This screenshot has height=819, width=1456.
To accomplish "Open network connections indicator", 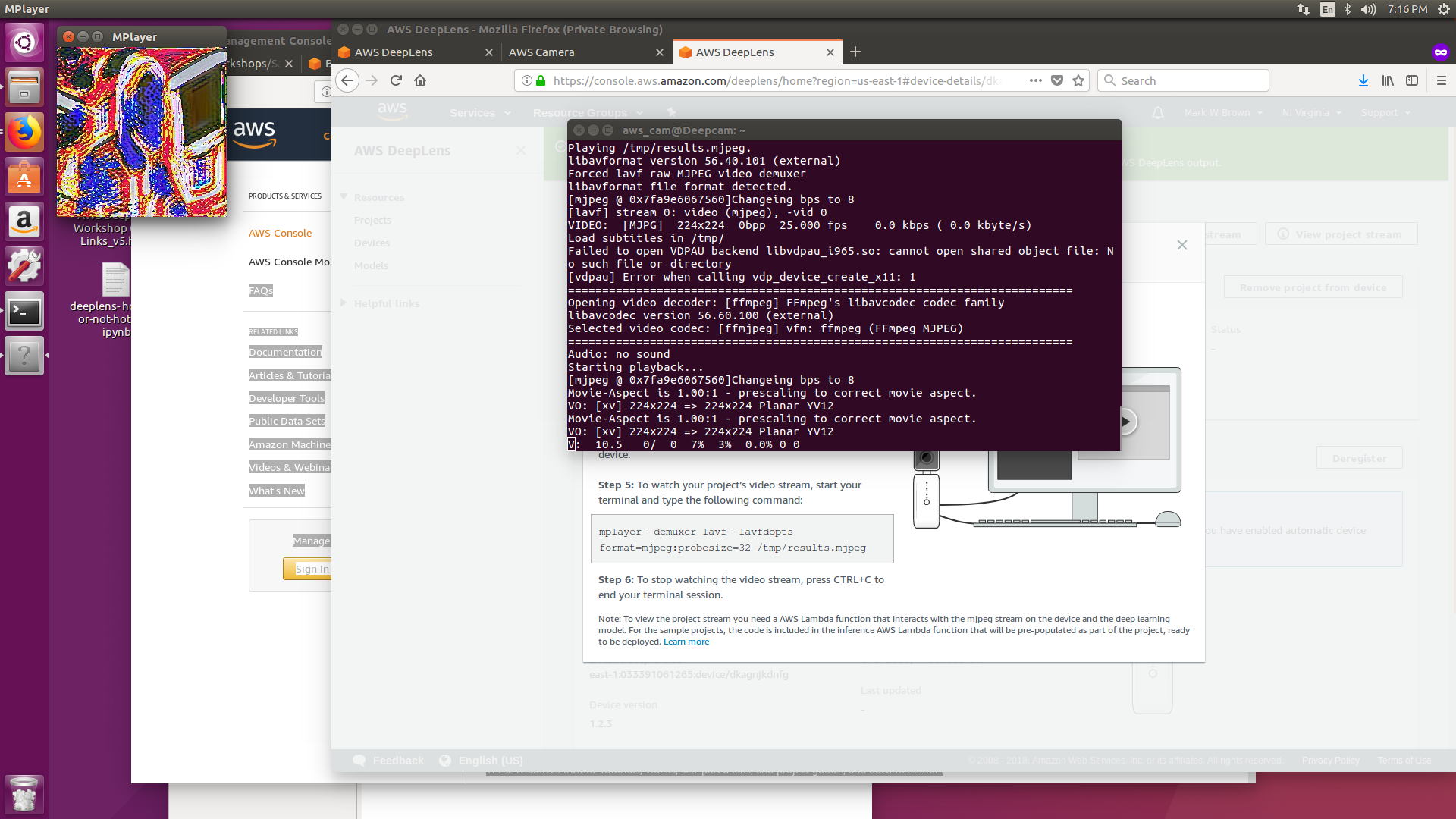I will pos(1303,9).
